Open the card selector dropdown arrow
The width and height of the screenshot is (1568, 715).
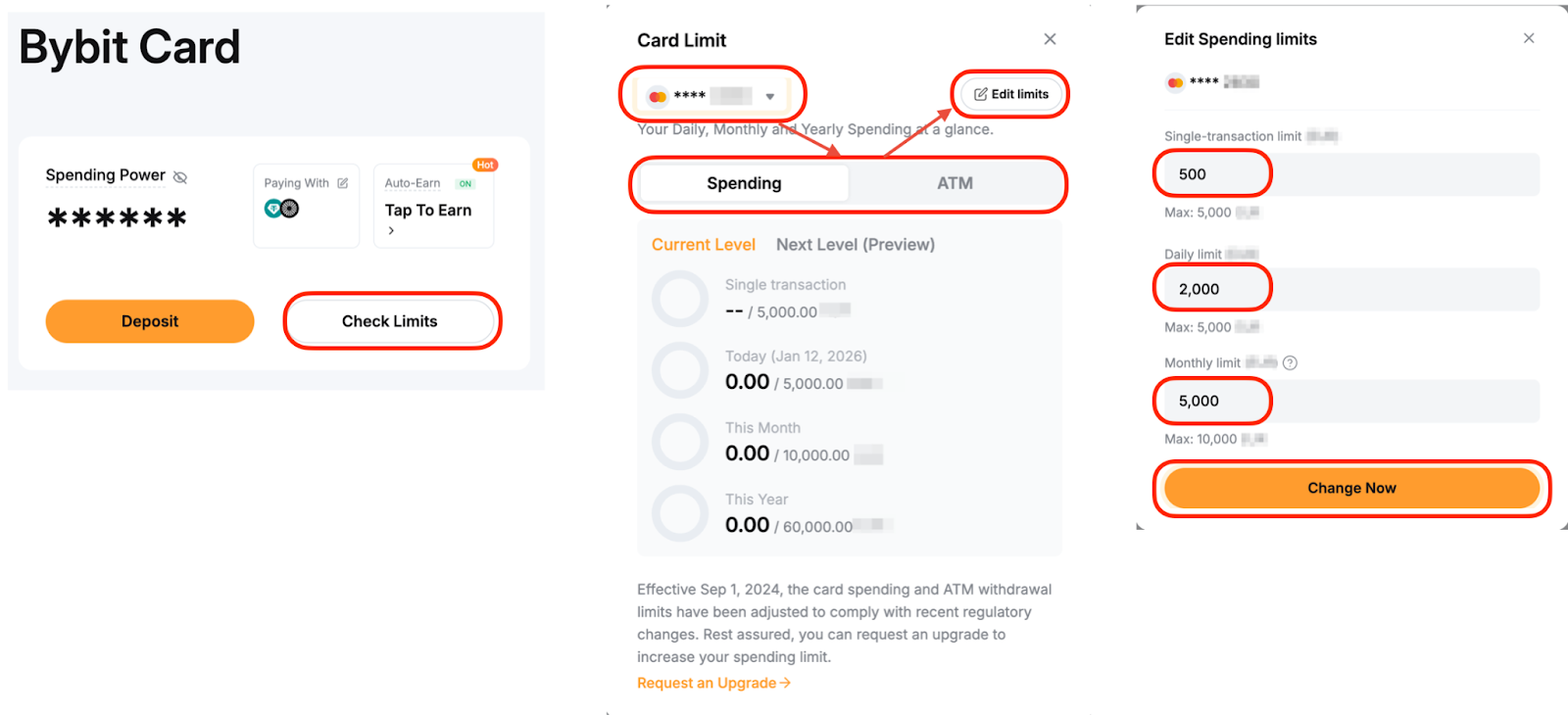click(770, 96)
